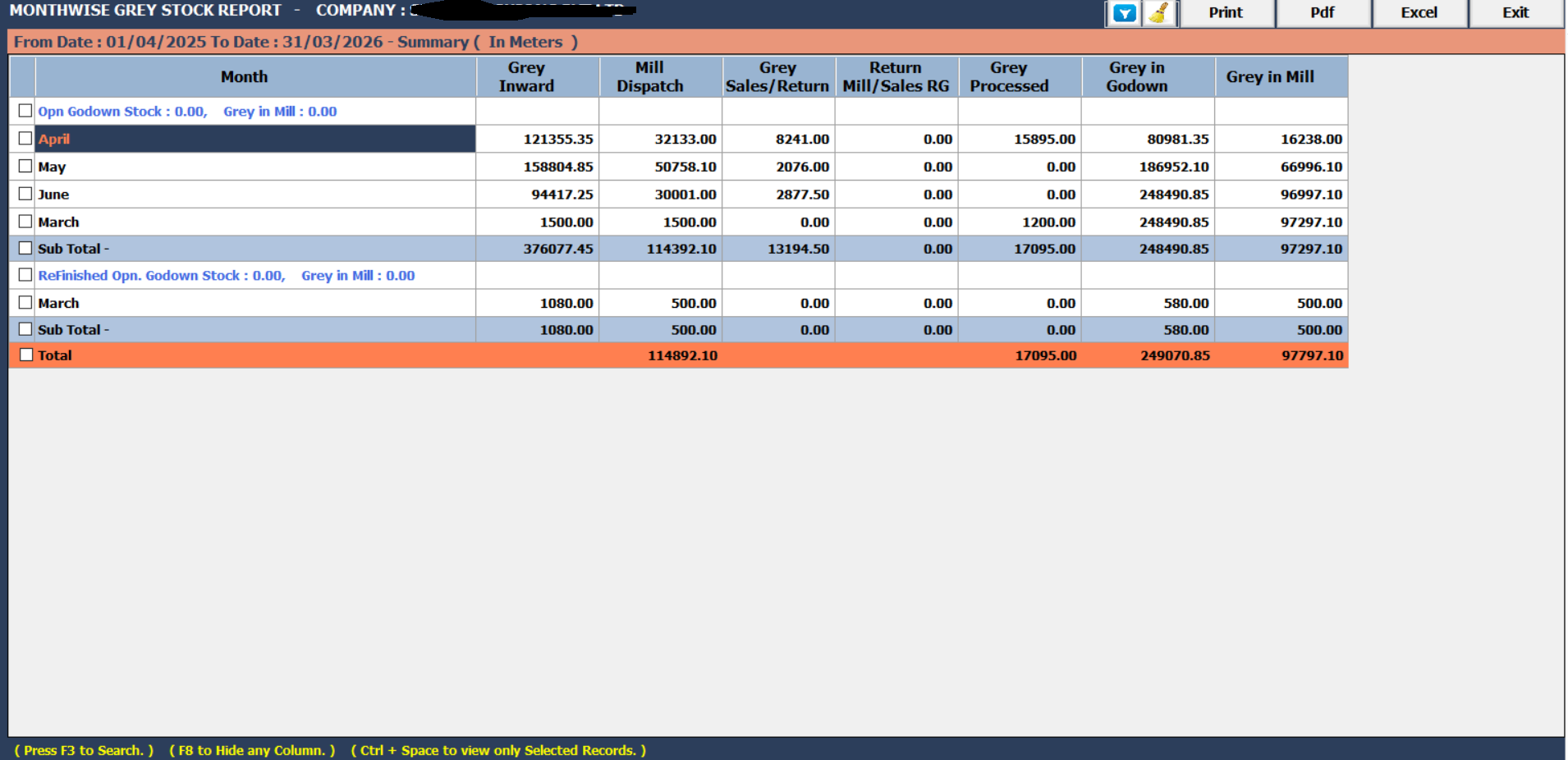Select the May row checkbox

25,167
